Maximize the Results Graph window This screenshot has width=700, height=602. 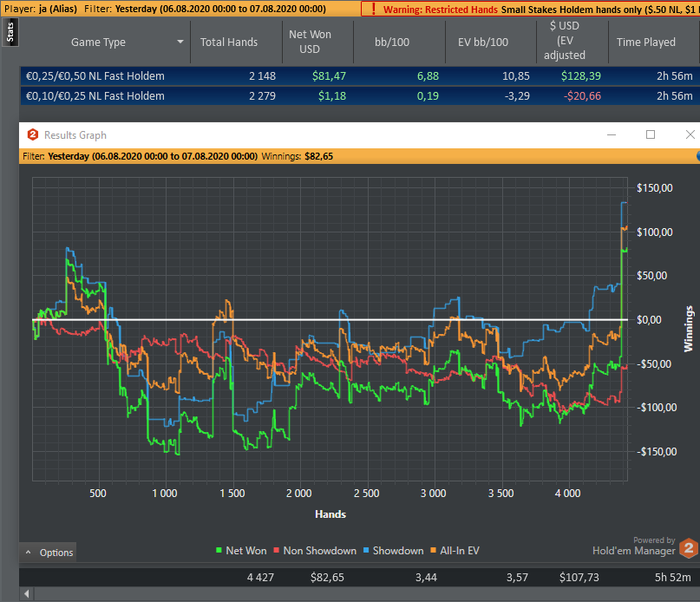[x=650, y=134]
